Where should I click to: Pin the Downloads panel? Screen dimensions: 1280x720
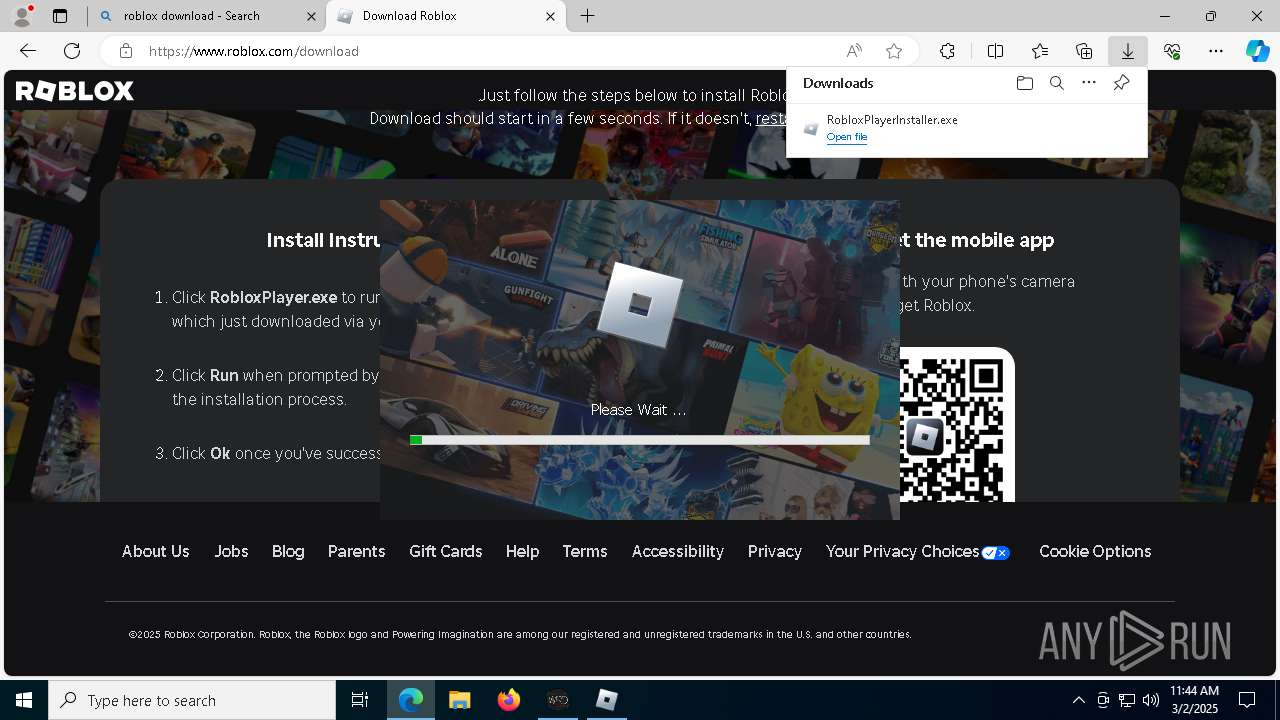click(x=1121, y=83)
